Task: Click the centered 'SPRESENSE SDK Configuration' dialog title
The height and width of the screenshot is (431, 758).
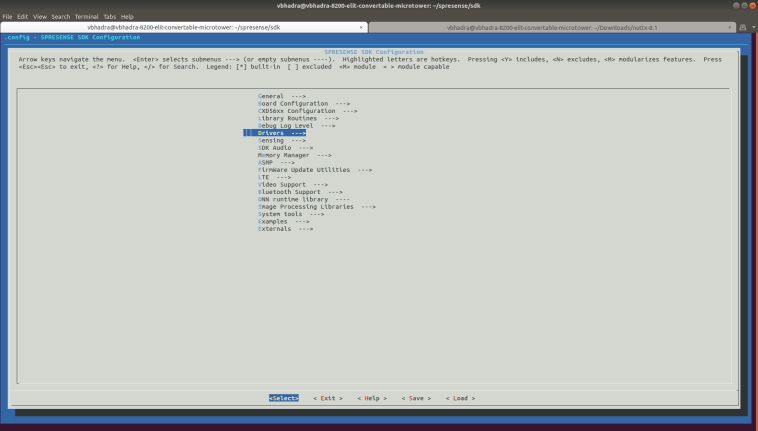Action: (374, 52)
